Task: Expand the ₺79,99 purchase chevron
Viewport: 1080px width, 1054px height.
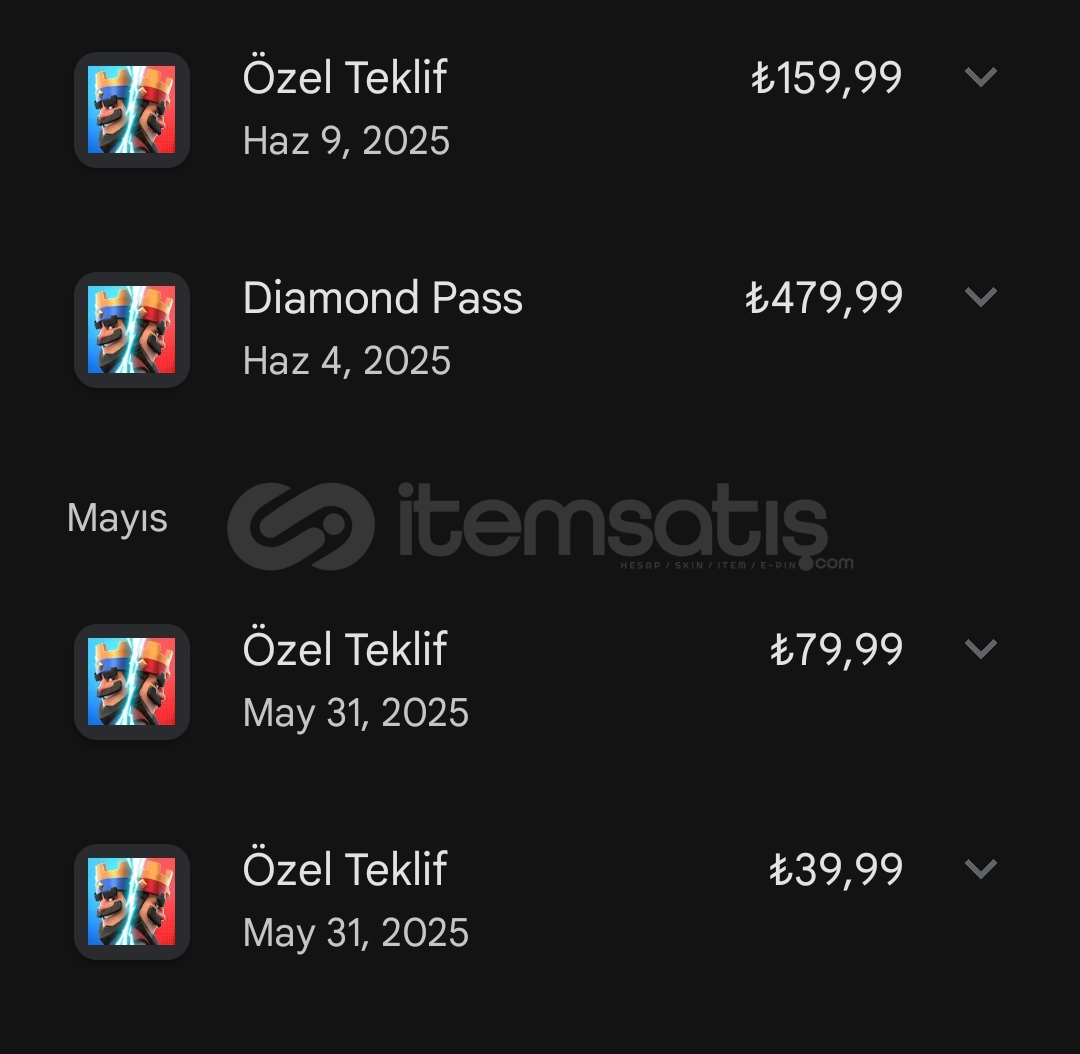Action: click(x=981, y=648)
